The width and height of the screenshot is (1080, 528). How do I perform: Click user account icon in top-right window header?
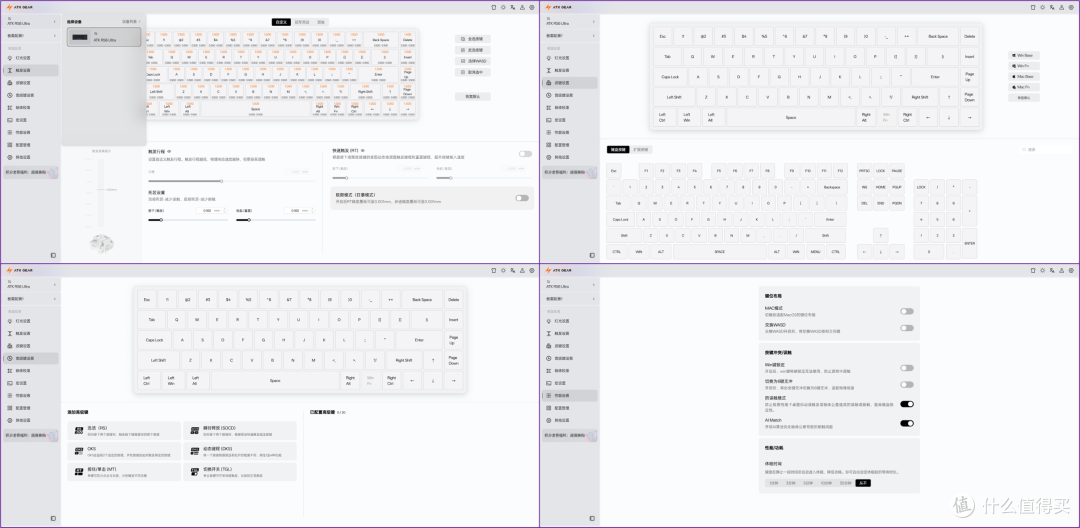1062,8
